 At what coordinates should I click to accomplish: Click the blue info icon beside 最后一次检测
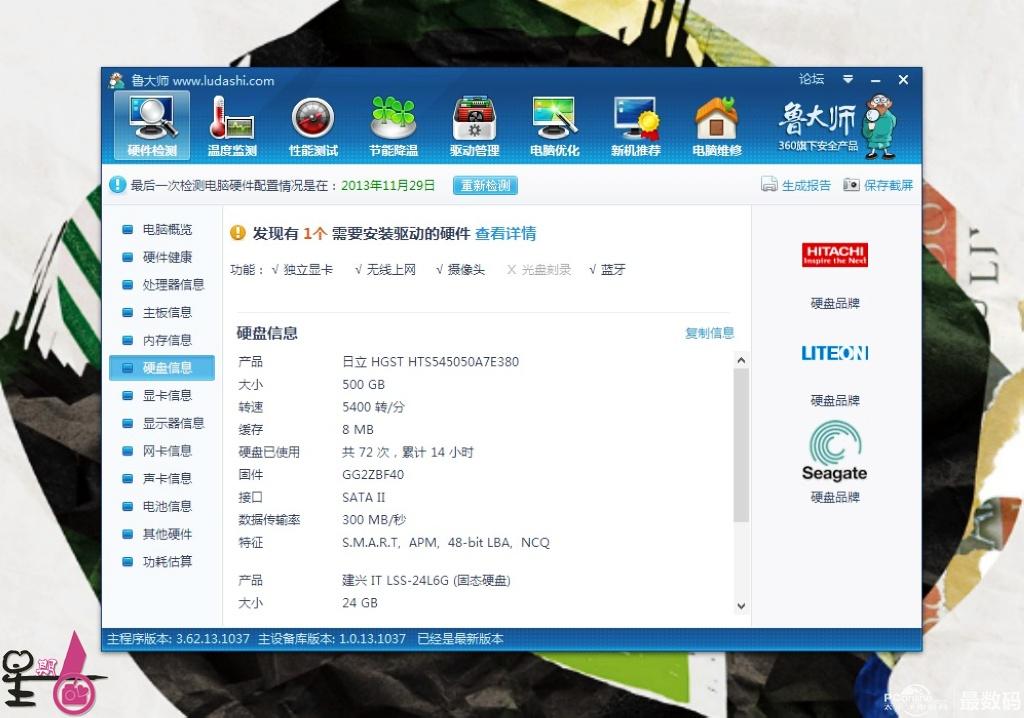tap(117, 185)
